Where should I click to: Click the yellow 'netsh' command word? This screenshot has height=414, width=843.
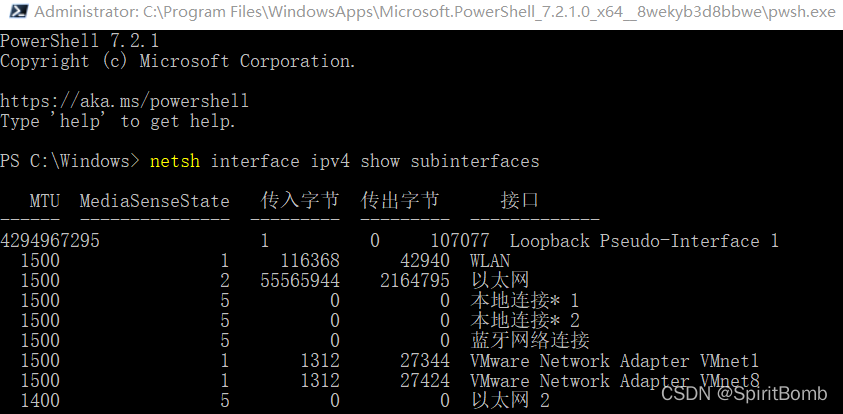(x=175, y=161)
